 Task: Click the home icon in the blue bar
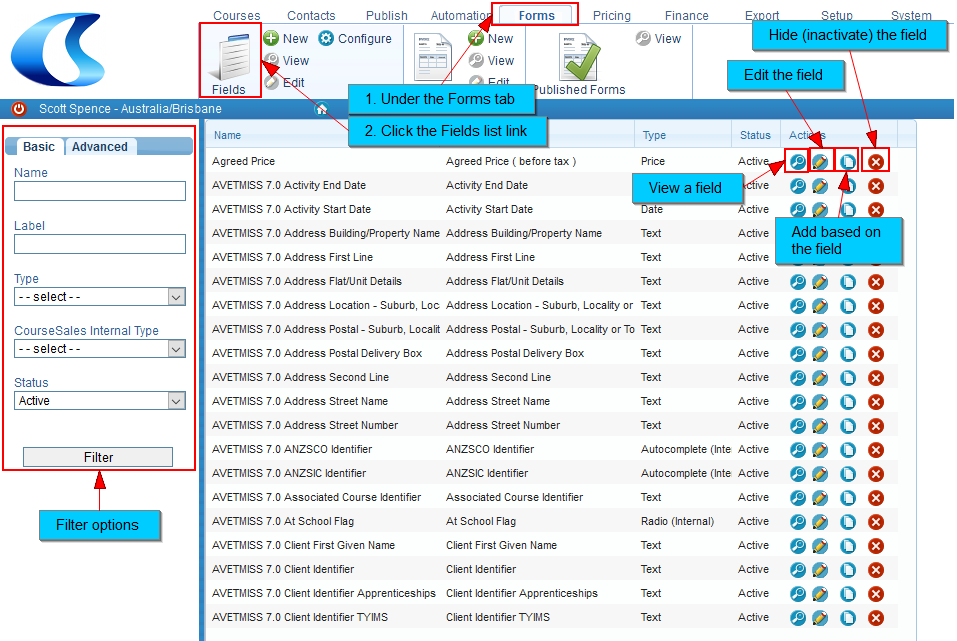coord(321,109)
